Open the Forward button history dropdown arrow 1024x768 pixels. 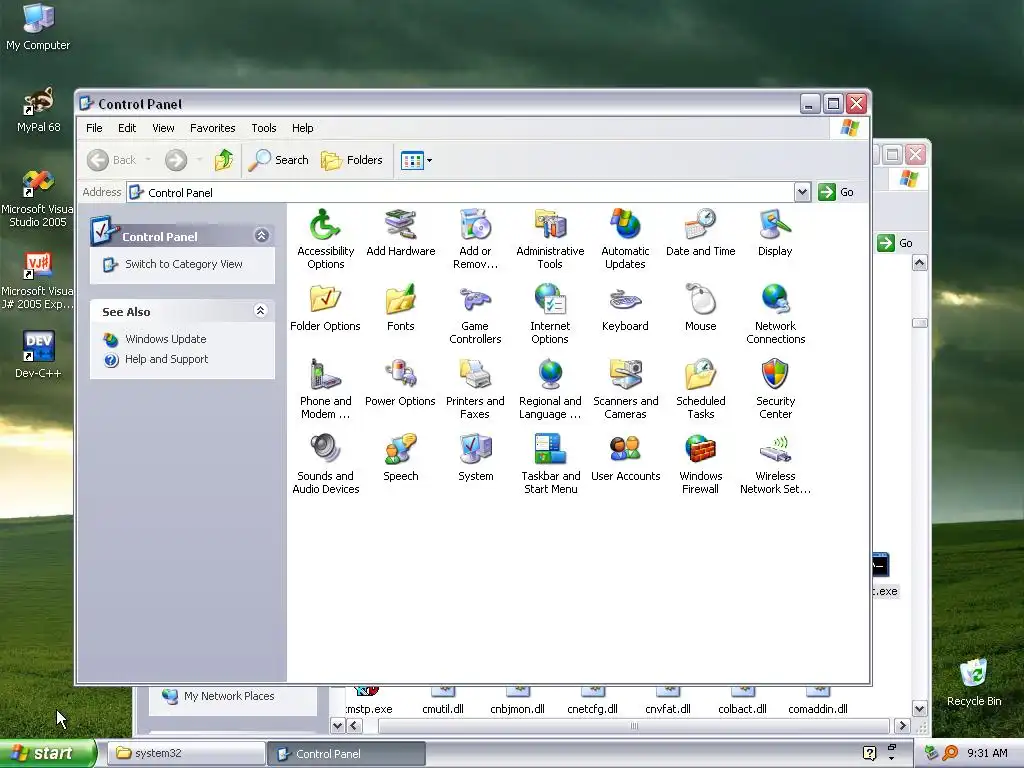[x=199, y=160]
